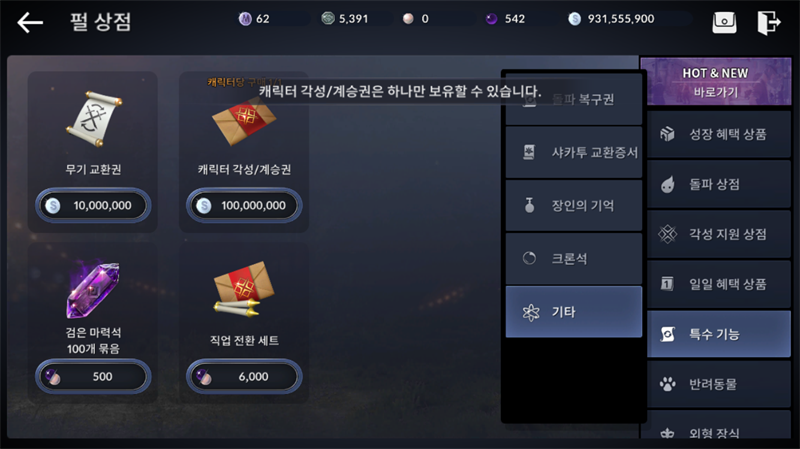Choose 크론석 in the submenu
Viewport: 800px width, 449px height.
[573, 259]
